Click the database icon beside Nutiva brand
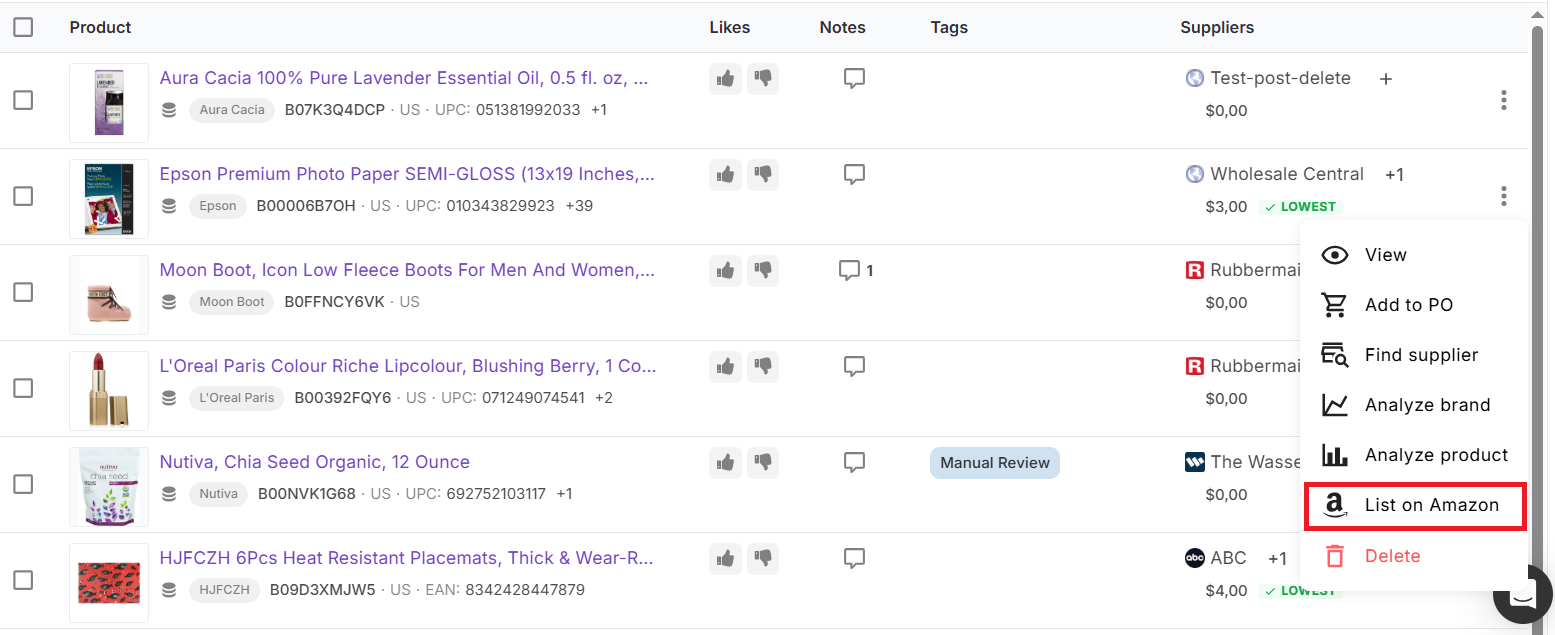The width and height of the screenshot is (1555, 635). tap(169, 494)
